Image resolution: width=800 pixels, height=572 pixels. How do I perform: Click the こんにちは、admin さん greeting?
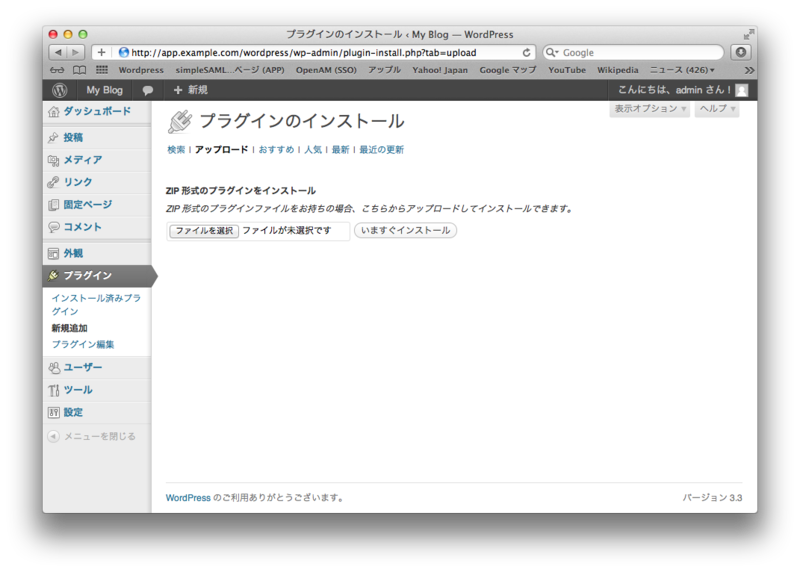tap(674, 90)
